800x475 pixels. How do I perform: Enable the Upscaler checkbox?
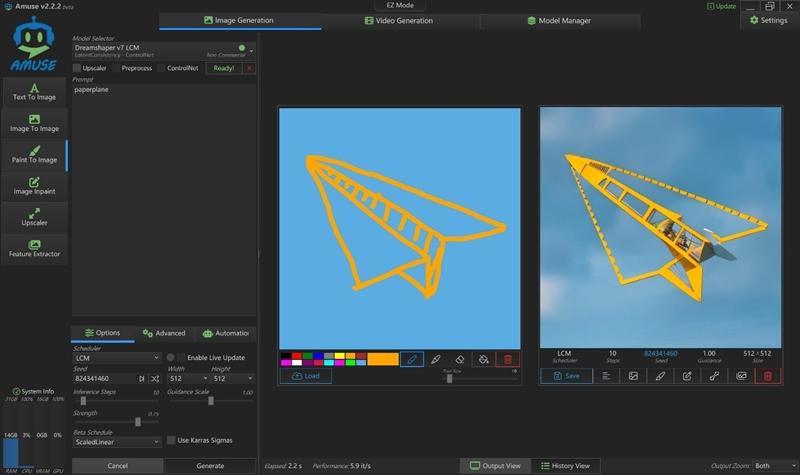78,68
